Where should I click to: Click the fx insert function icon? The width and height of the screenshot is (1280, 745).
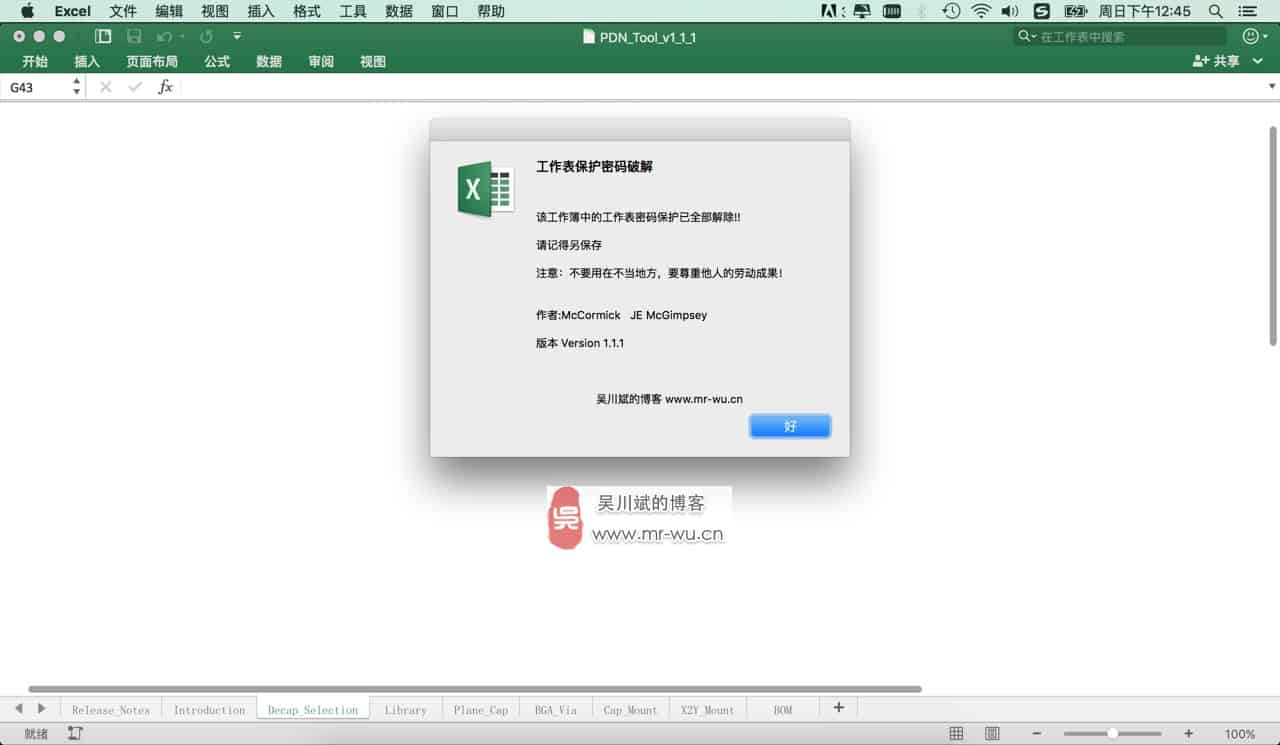click(x=165, y=87)
